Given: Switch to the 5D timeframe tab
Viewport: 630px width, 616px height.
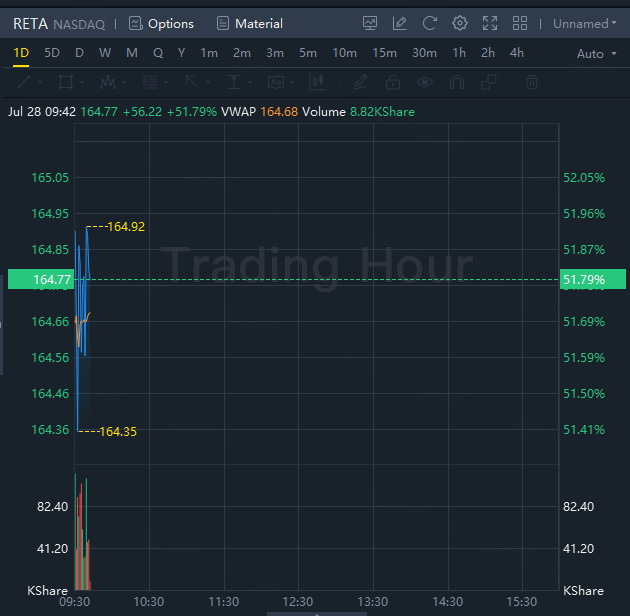Looking at the screenshot, I should pos(52,53).
